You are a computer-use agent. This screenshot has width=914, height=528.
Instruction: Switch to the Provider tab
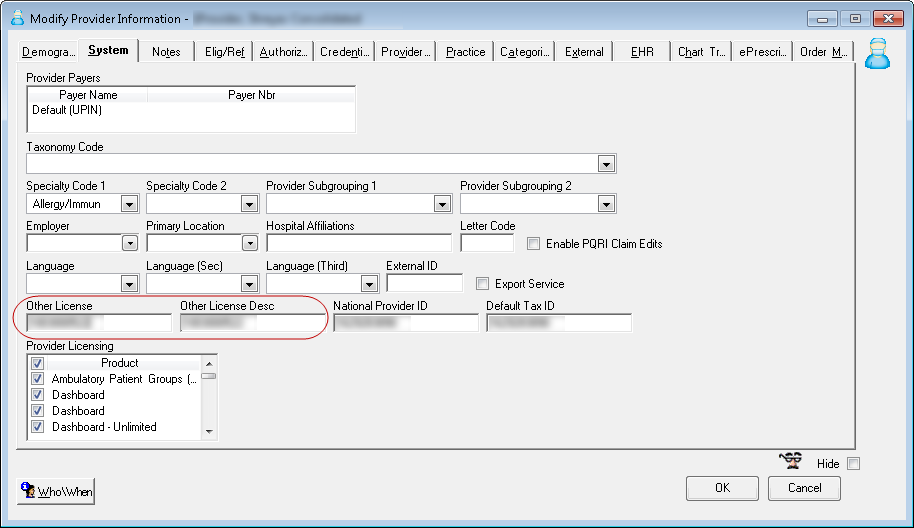406,52
